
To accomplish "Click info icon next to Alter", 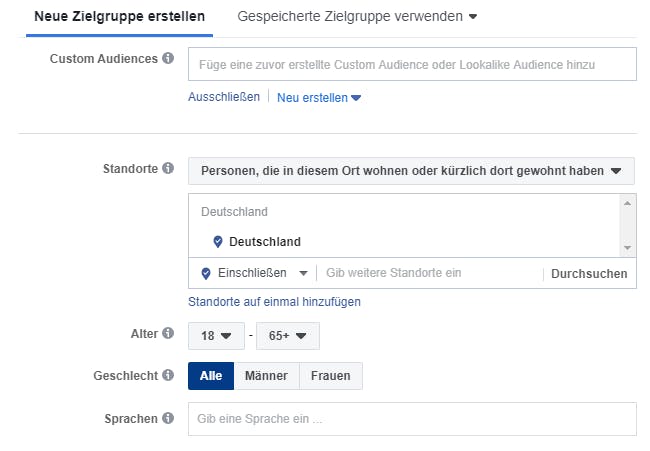I will click(x=168, y=334).
